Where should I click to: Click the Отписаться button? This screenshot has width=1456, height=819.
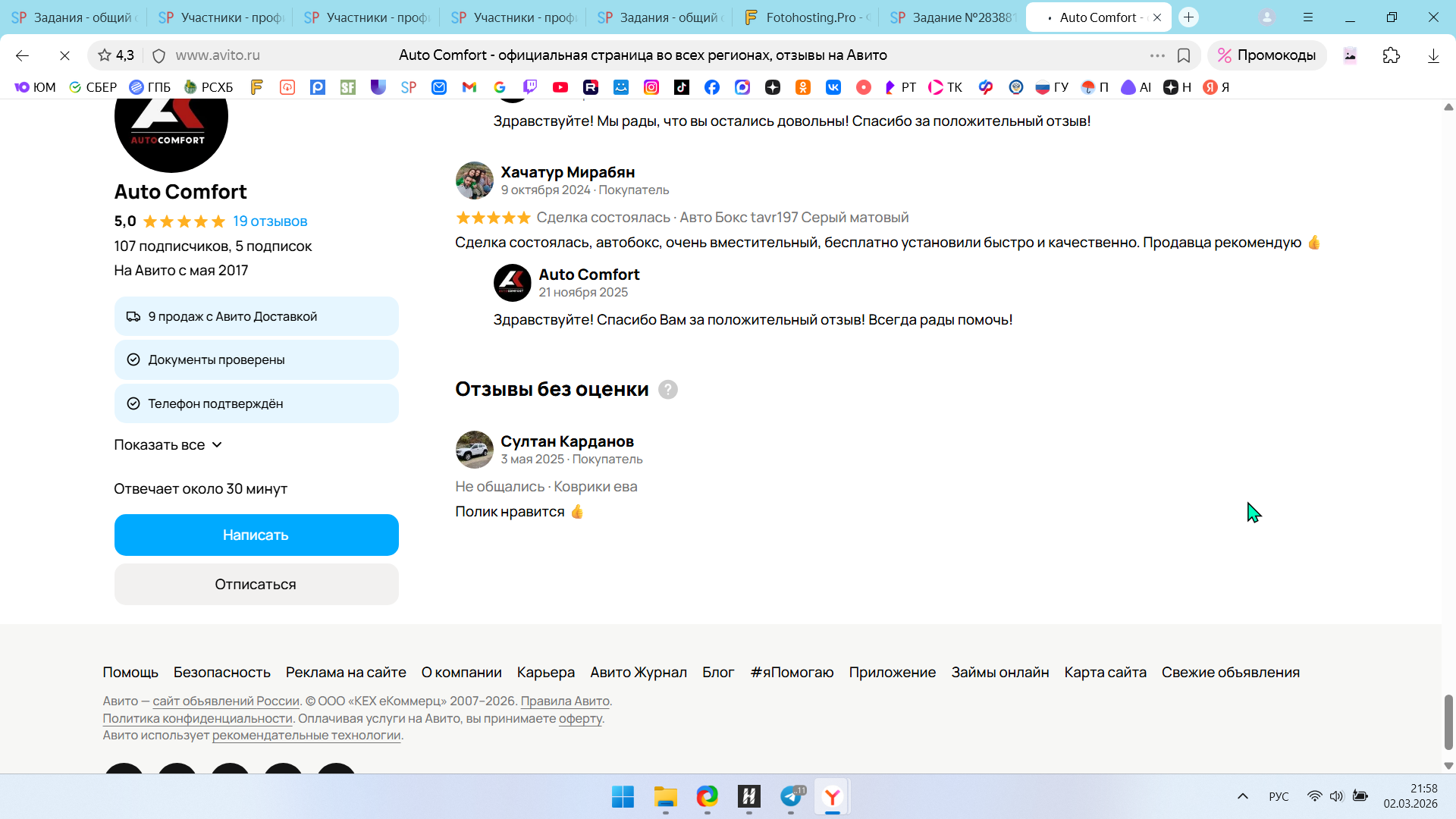point(256,585)
